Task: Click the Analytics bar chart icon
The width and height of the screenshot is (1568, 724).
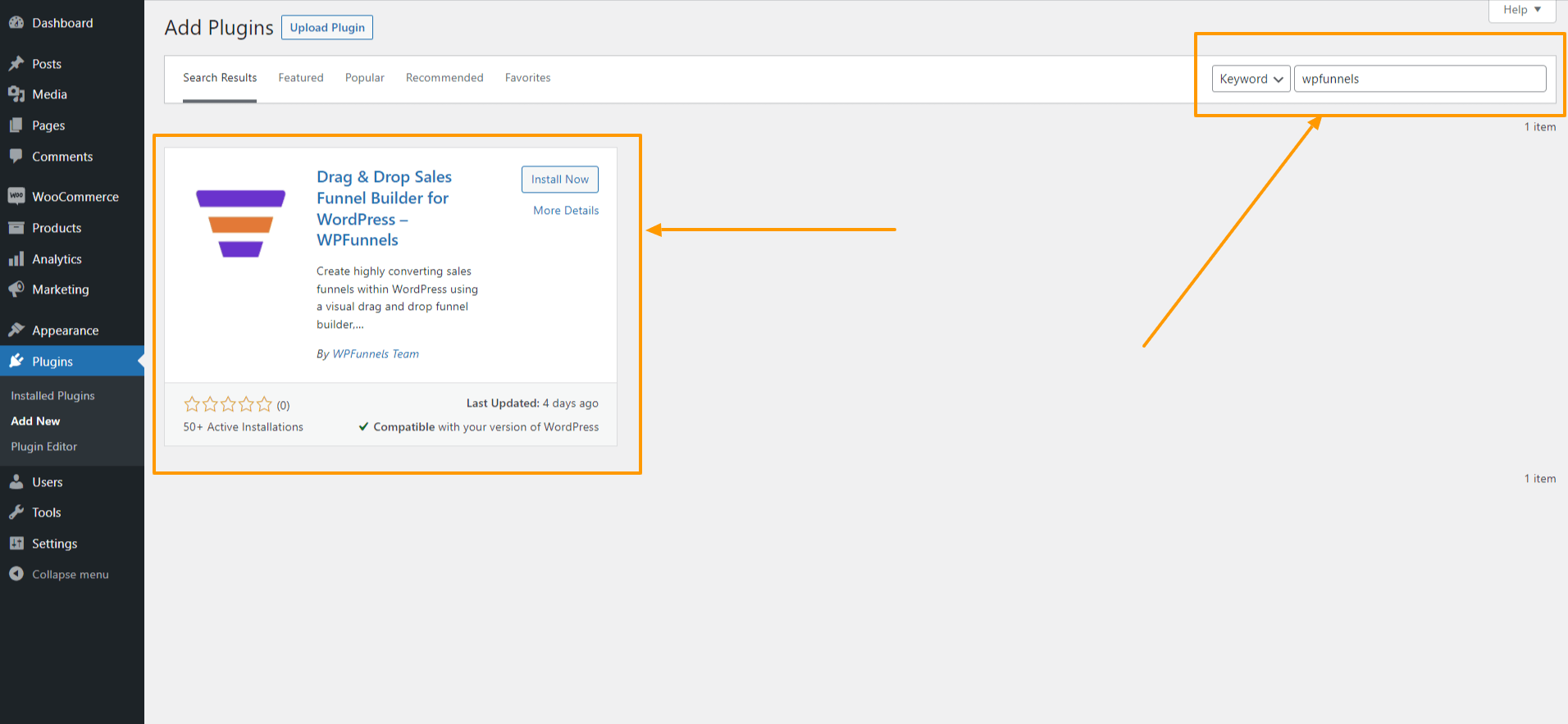Action: (16, 259)
